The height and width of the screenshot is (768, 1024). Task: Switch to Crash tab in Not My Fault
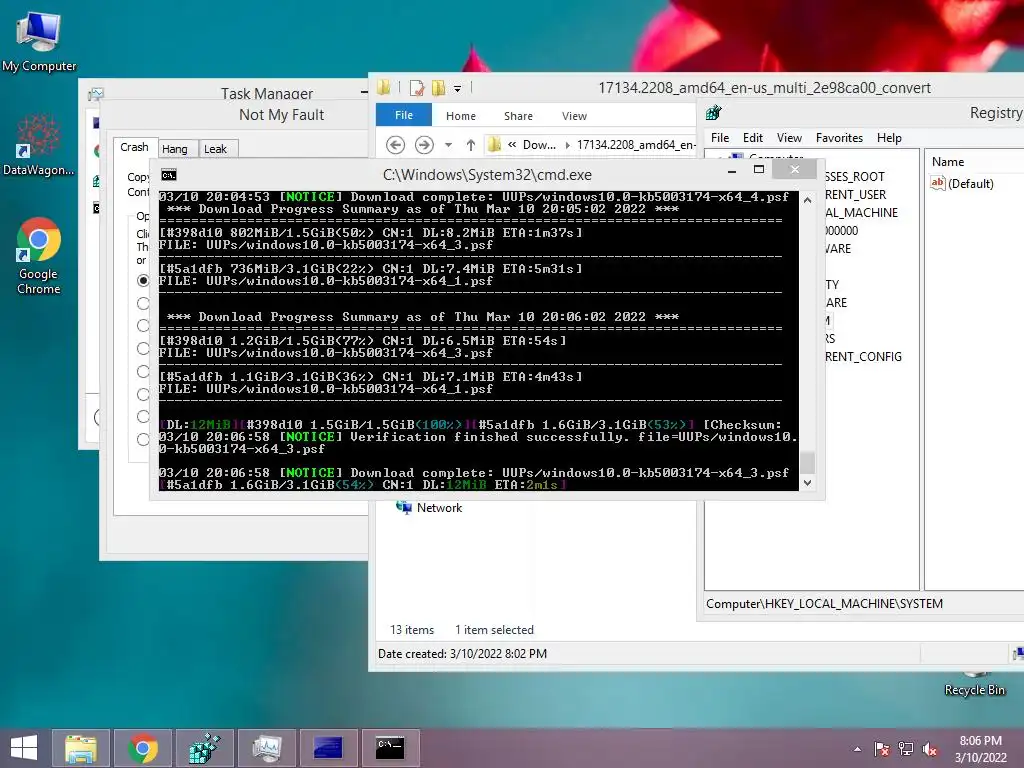click(x=135, y=148)
